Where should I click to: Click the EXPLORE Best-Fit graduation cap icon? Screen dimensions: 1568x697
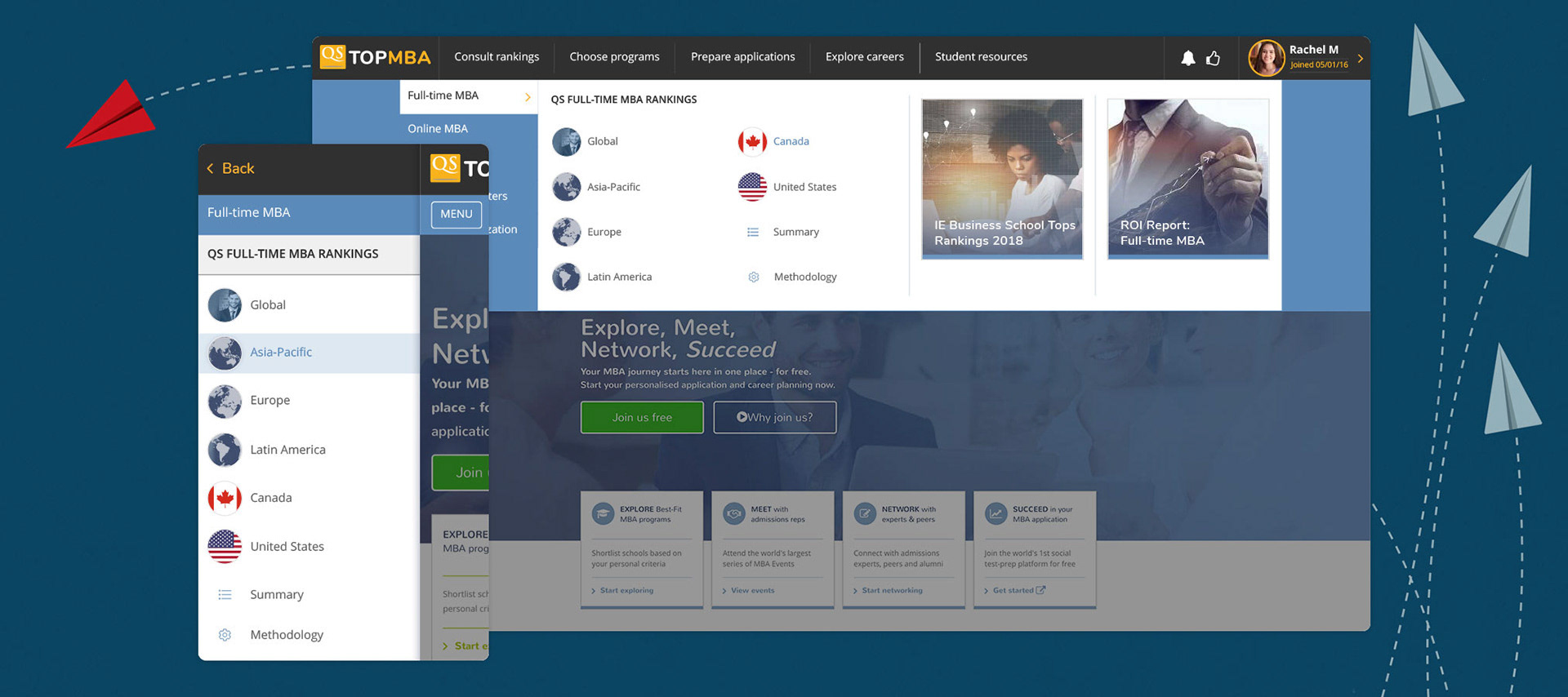(x=603, y=513)
